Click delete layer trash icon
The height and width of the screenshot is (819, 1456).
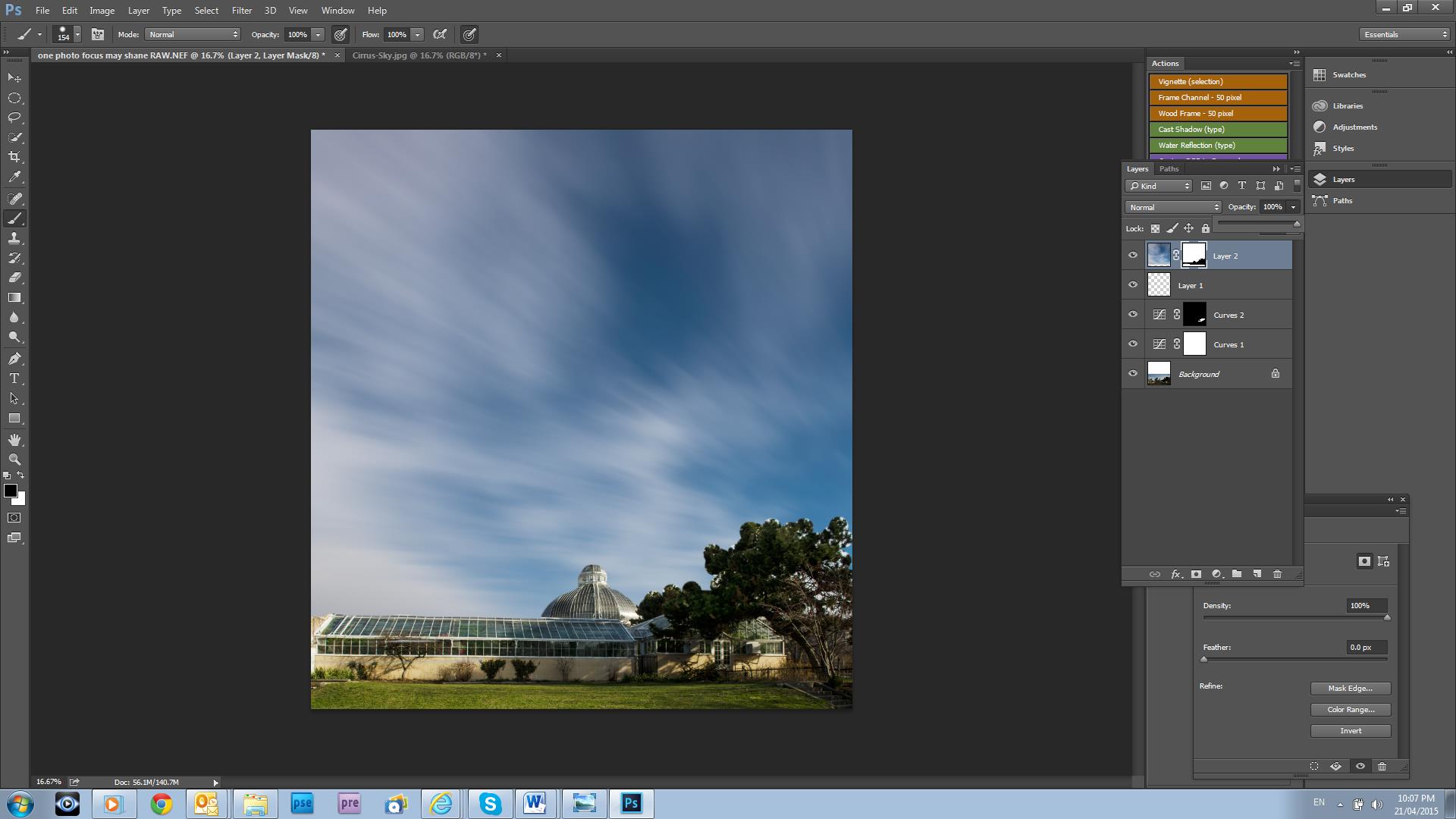[1277, 574]
